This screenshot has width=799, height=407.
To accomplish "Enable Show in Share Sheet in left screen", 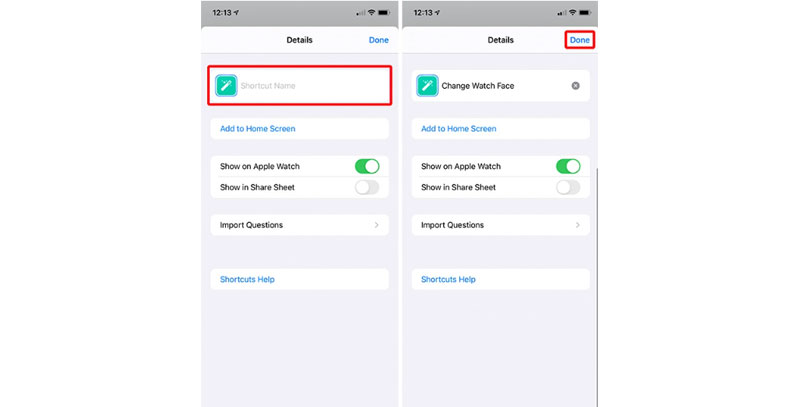I will tap(367, 187).
